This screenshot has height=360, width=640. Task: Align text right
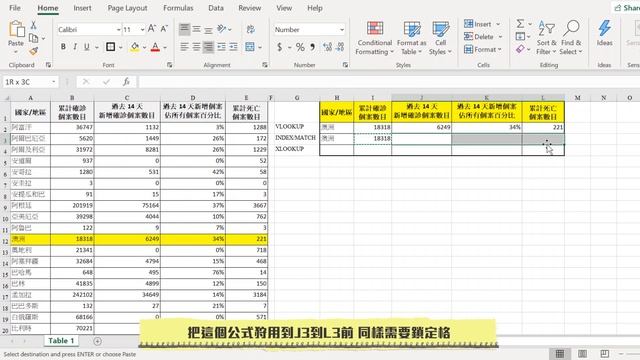click(x=209, y=47)
